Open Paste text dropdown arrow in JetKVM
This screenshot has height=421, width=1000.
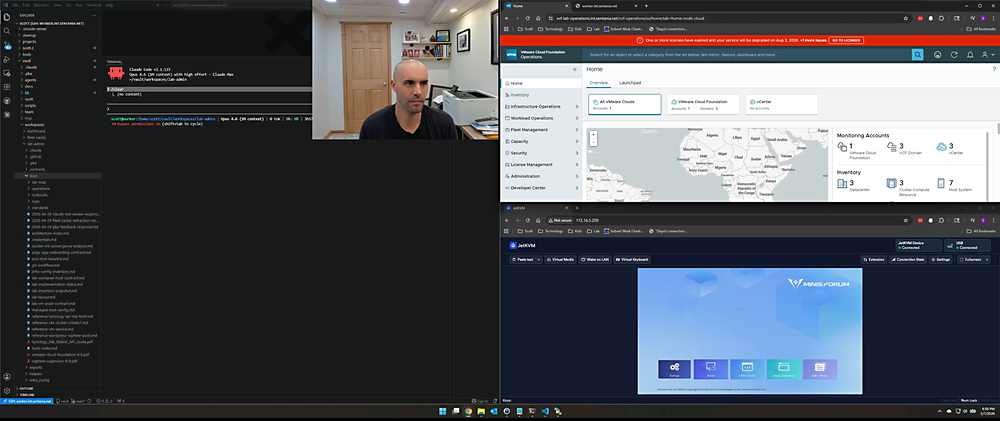(x=539, y=260)
